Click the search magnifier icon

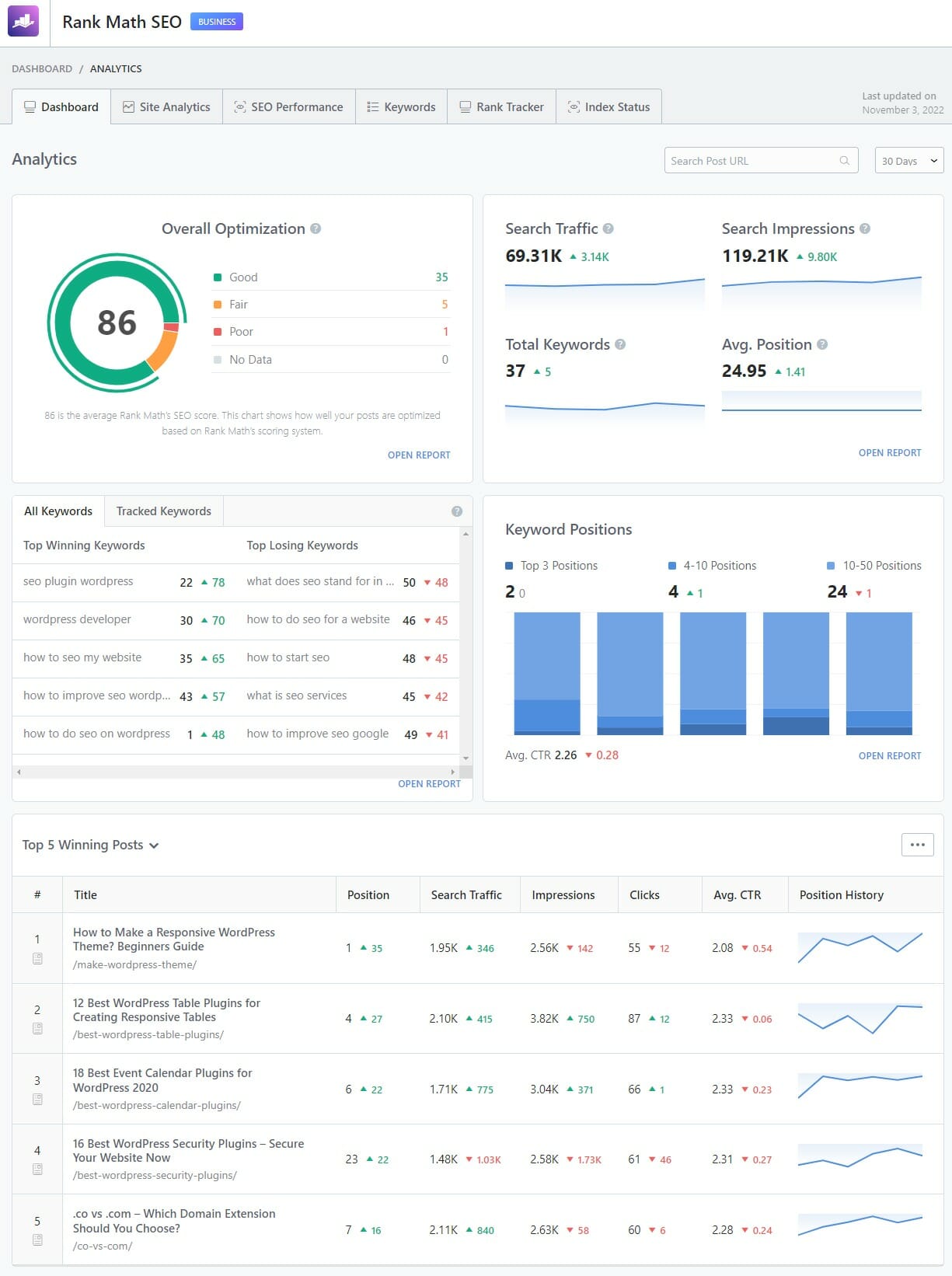(845, 161)
